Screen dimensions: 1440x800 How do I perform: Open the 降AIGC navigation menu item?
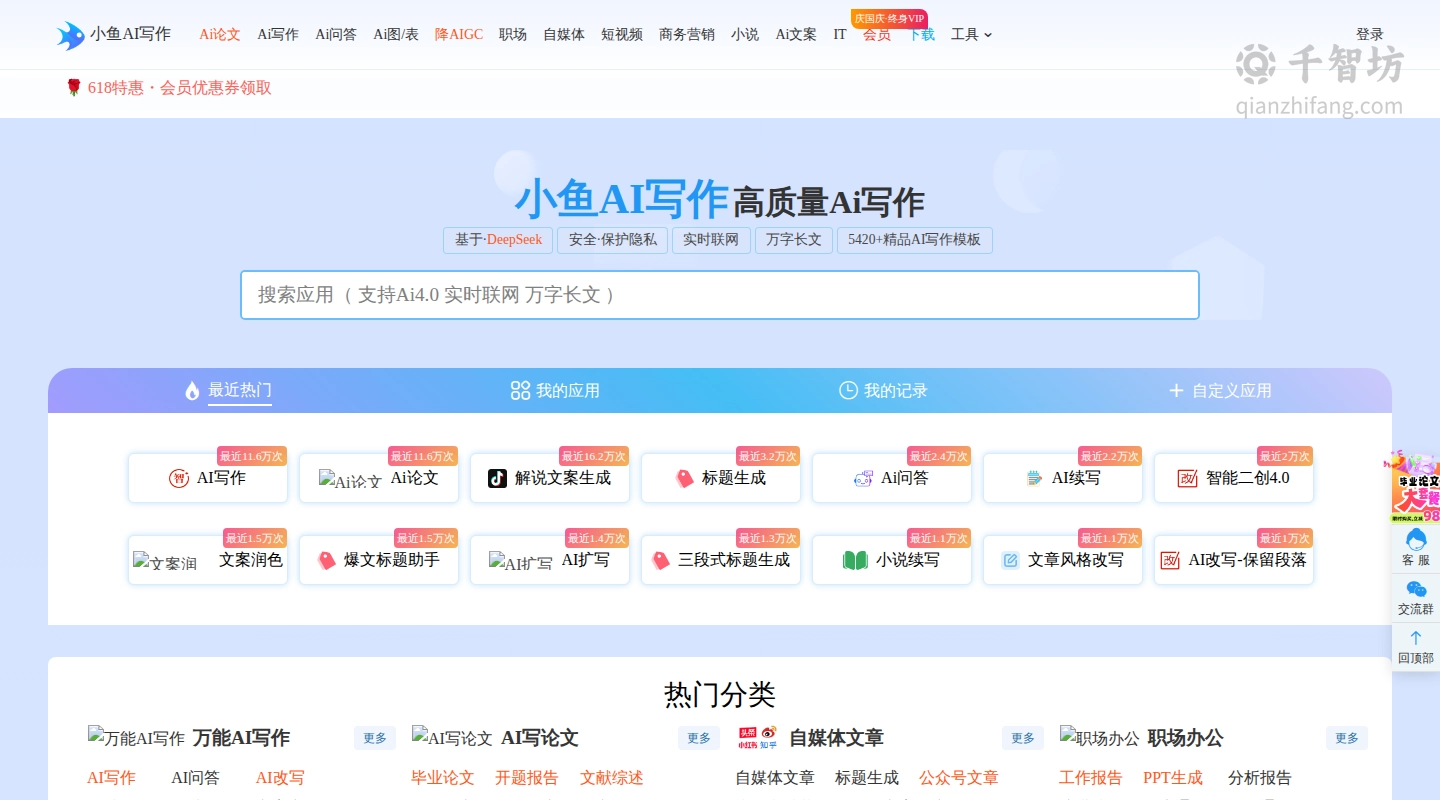(x=459, y=34)
